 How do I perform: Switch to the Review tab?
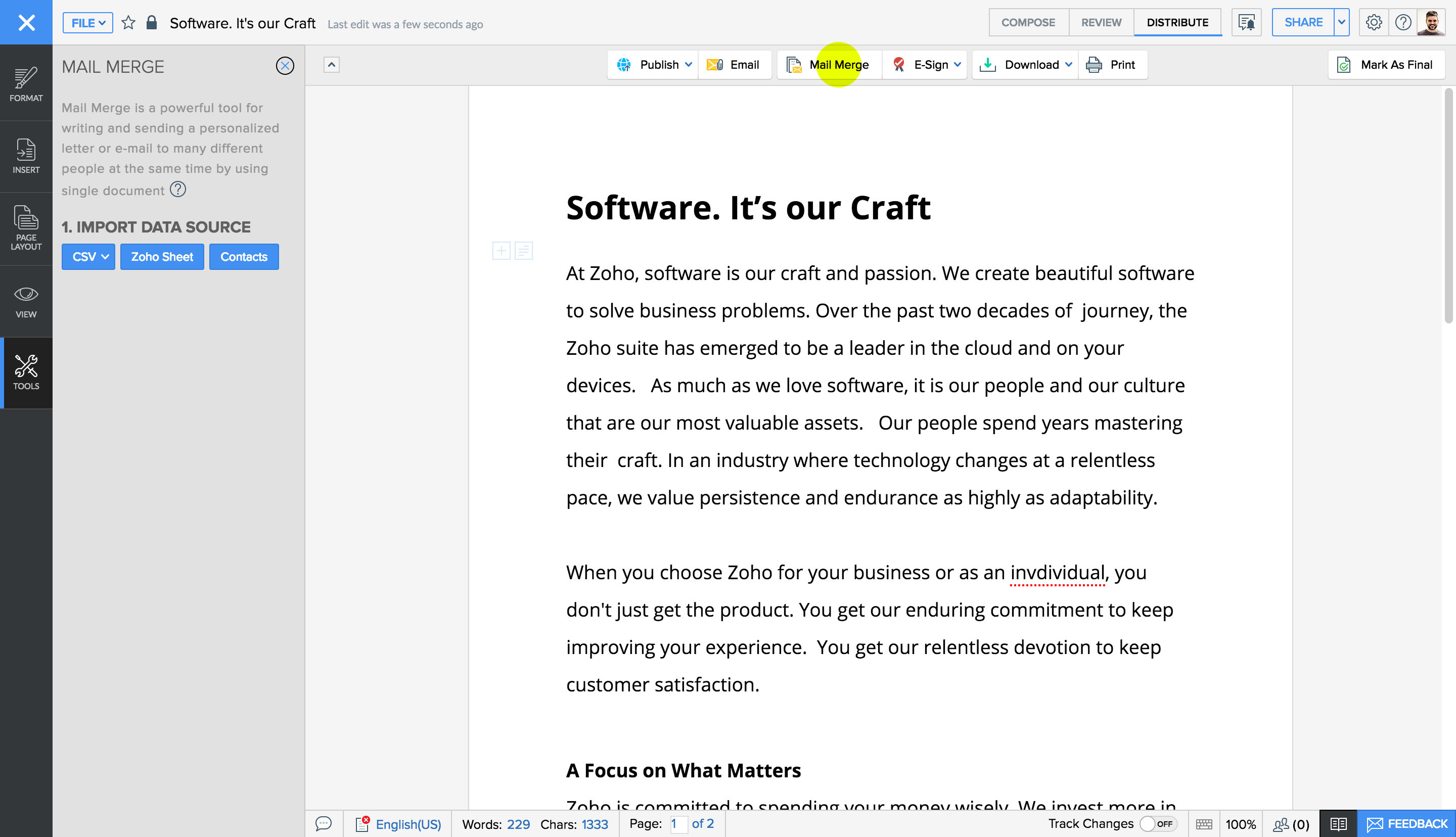pyautogui.click(x=1101, y=23)
